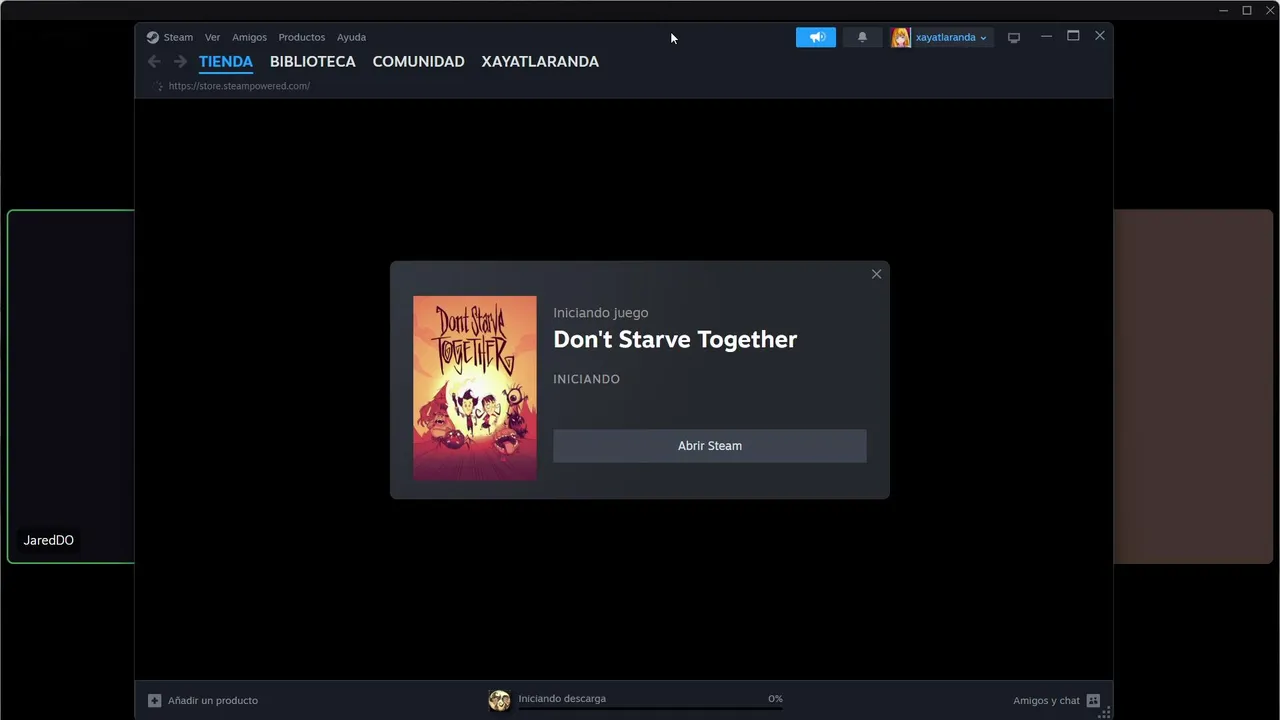The width and height of the screenshot is (1280, 720).
Task: Click the xayatlaranda avatar picture
Action: point(901,37)
